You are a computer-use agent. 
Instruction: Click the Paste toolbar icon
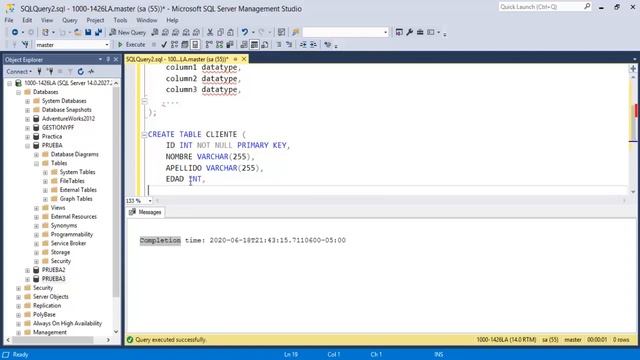coord(231,32)
